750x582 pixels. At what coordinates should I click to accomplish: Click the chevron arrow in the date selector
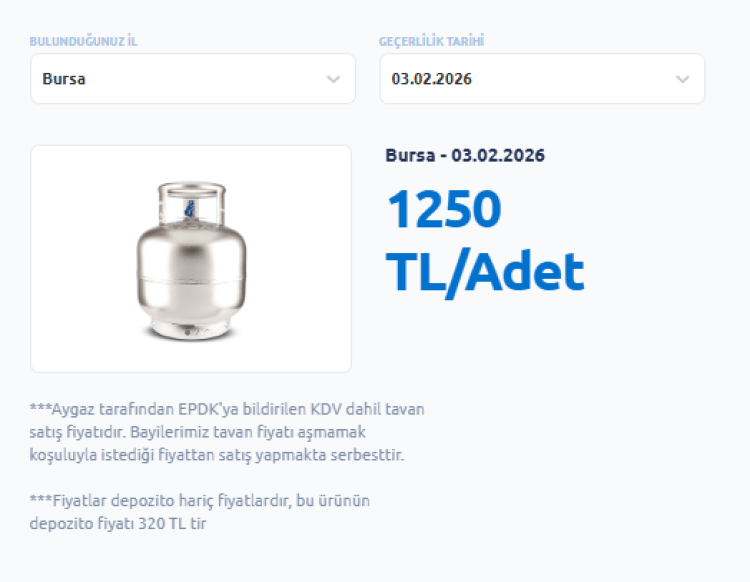pyautogui.click(x=682, y=79)
